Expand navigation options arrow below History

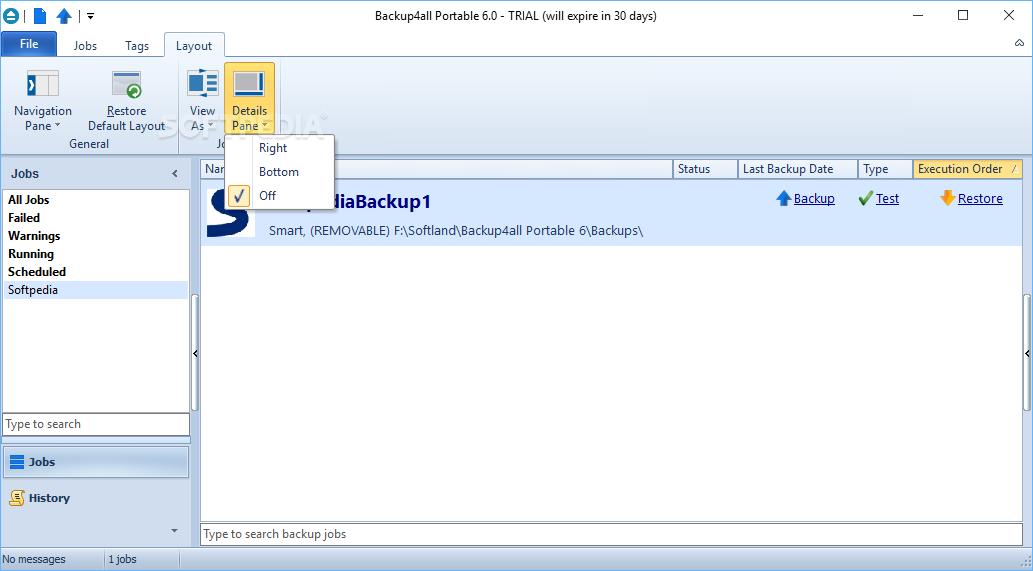(x=175, y=531)
